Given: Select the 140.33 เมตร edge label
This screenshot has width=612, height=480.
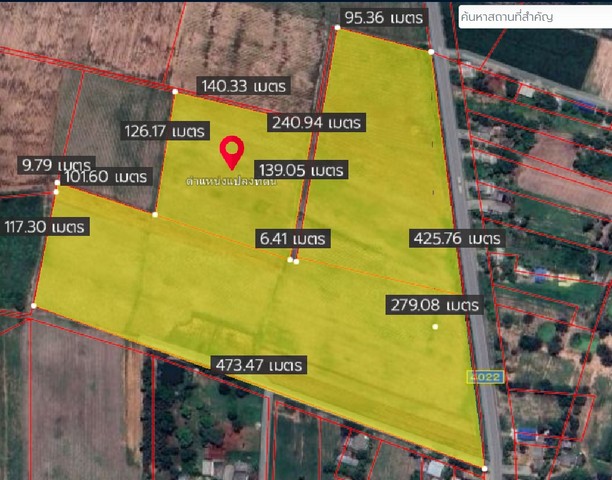Looking at the screenshot, I should click(244, 87).
